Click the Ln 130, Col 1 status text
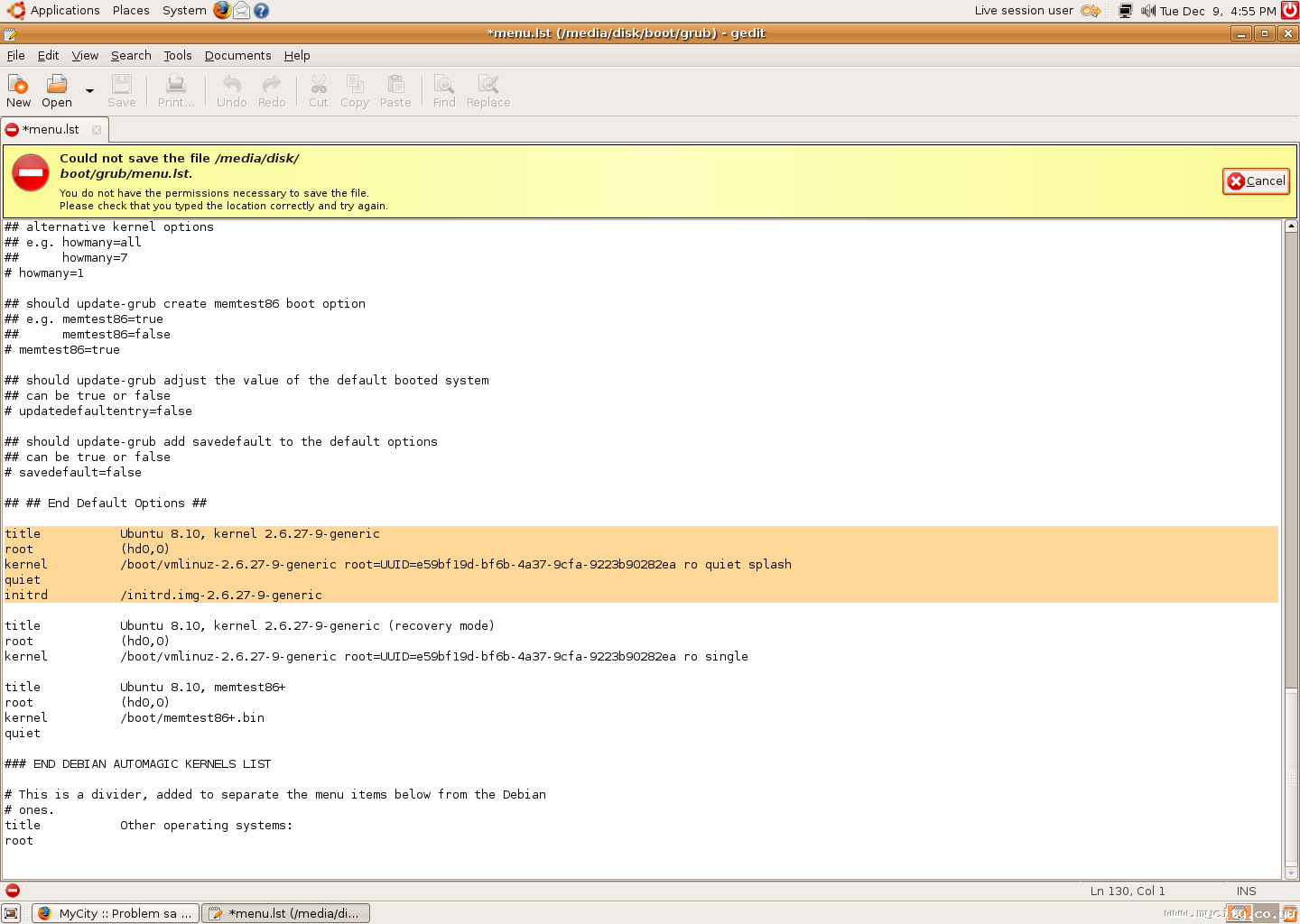 pyautogui.click(x=1128, y=891)
